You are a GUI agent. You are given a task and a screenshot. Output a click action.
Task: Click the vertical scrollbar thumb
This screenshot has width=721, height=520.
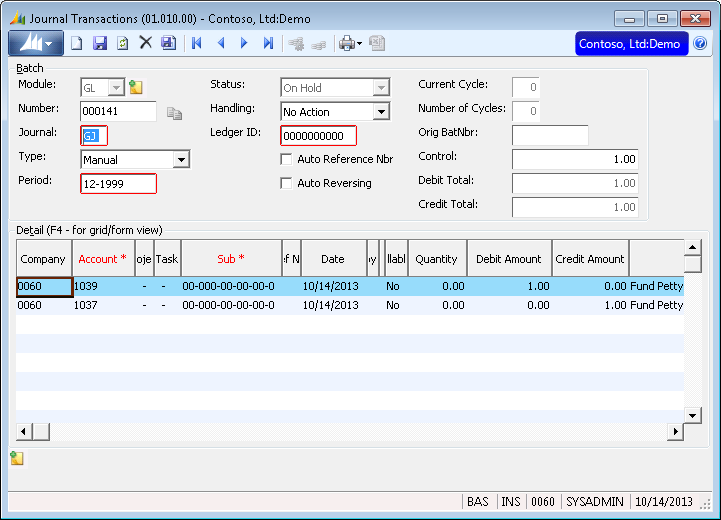point(692,264)
